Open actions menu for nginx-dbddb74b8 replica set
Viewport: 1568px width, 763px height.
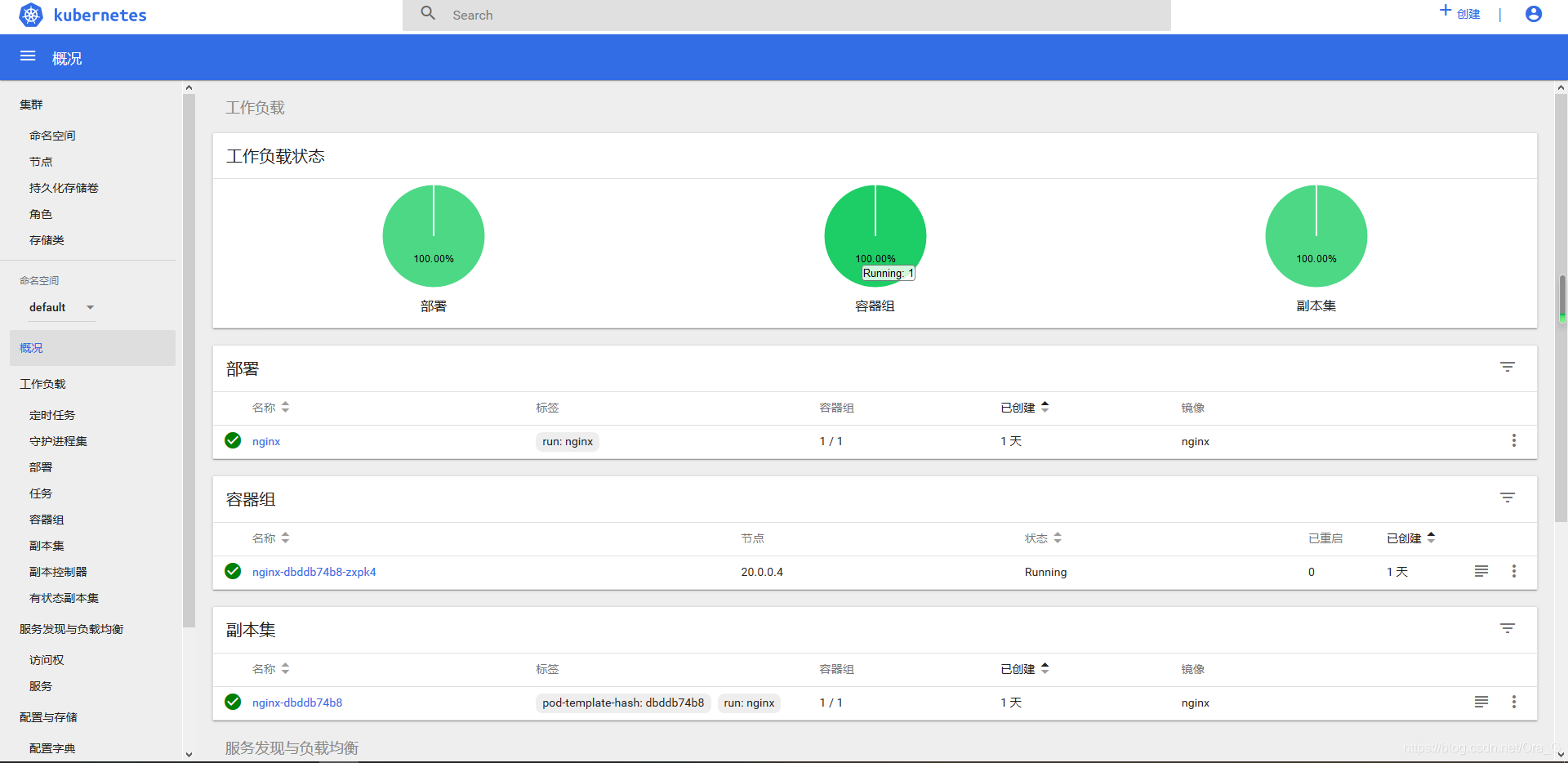point(1513,702)
